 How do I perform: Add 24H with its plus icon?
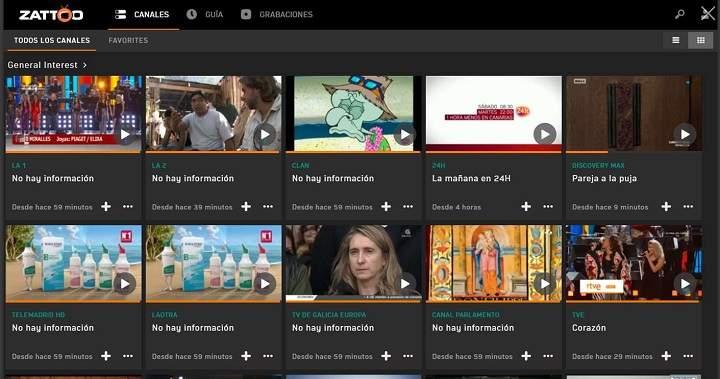click(526, 207)
